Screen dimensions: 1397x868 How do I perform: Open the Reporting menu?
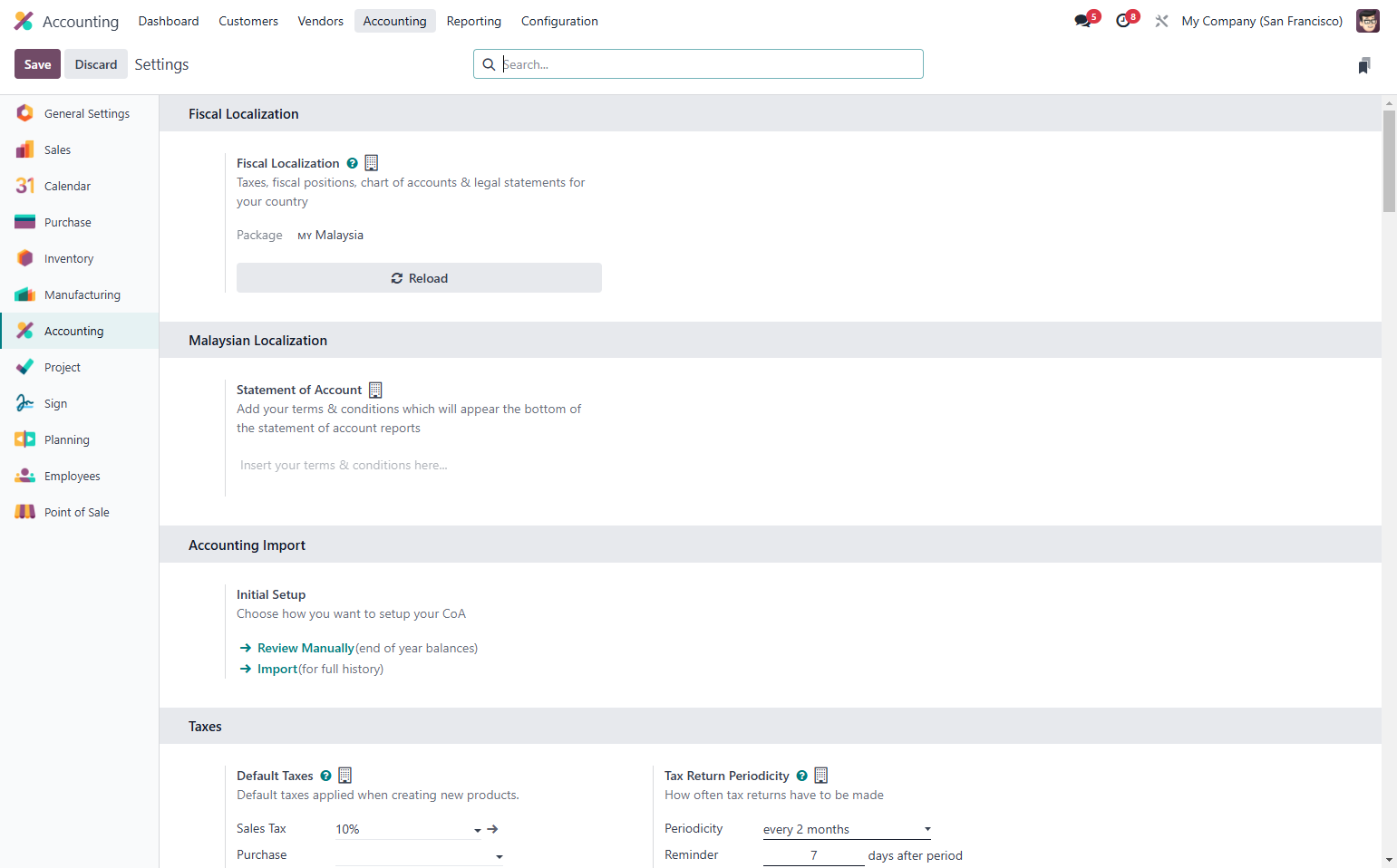(474, 21)
